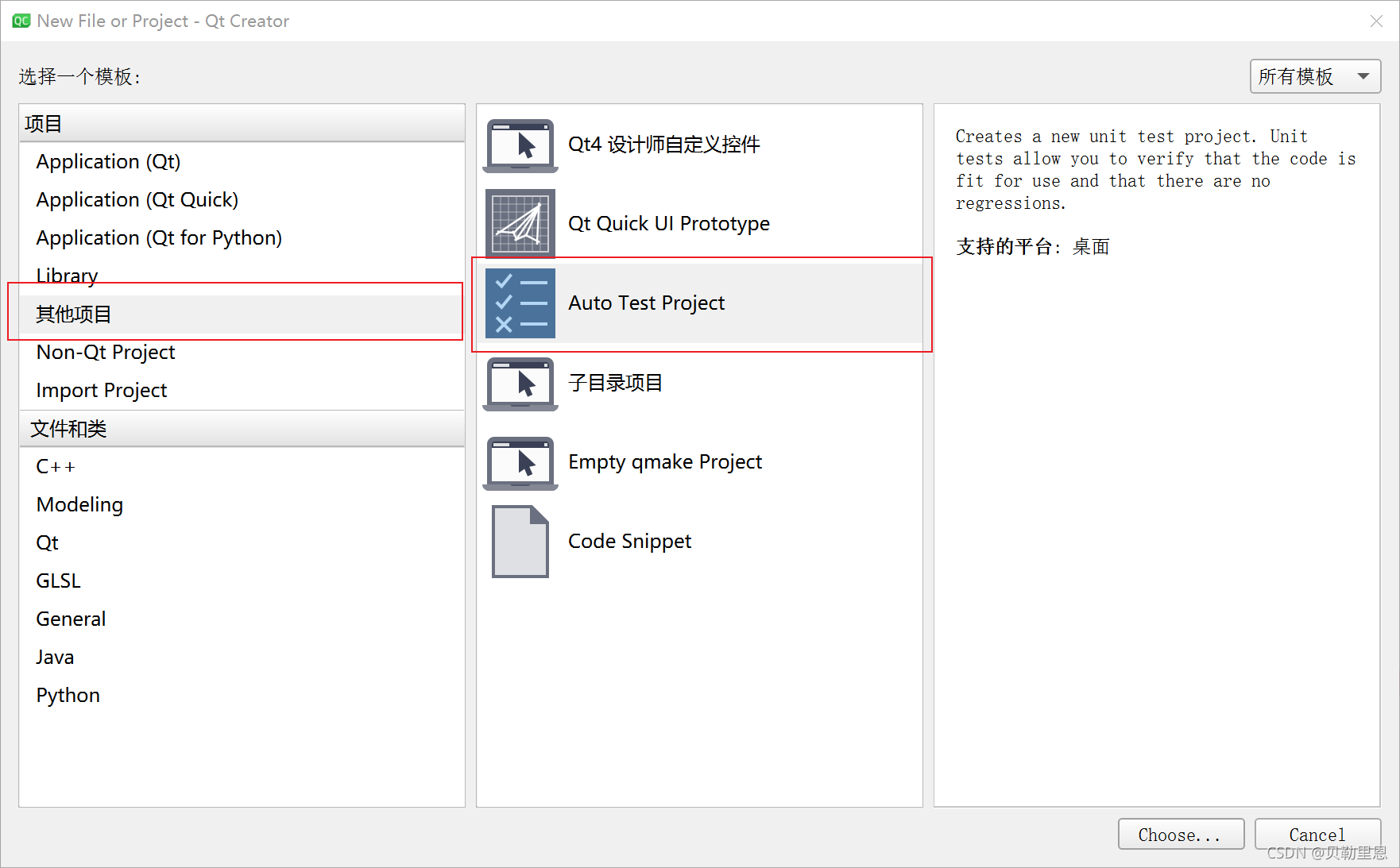
Task: Click the Qt4 设计师自定义控件 template icon
Action: [520, 145]
